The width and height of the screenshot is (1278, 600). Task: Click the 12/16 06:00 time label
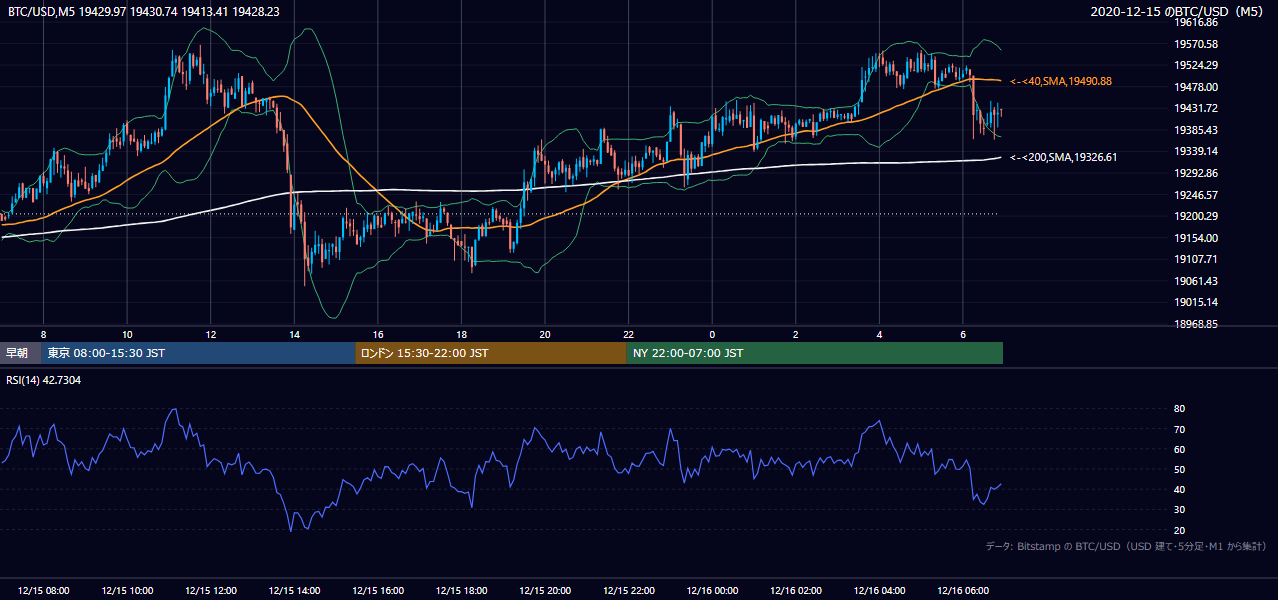coord(963,590)
